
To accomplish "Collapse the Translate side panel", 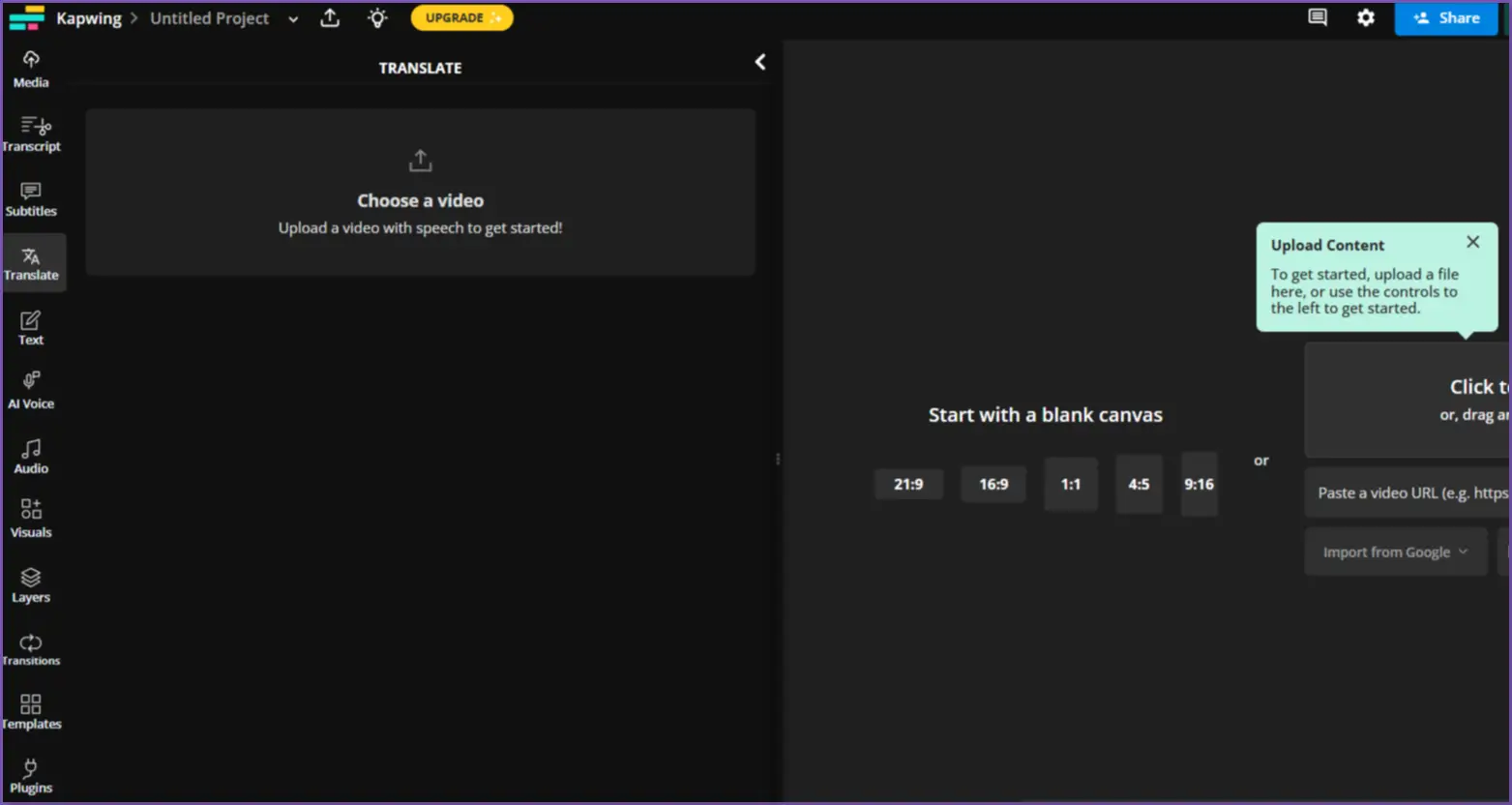I will pyautogui.click(x=760, y=61).
